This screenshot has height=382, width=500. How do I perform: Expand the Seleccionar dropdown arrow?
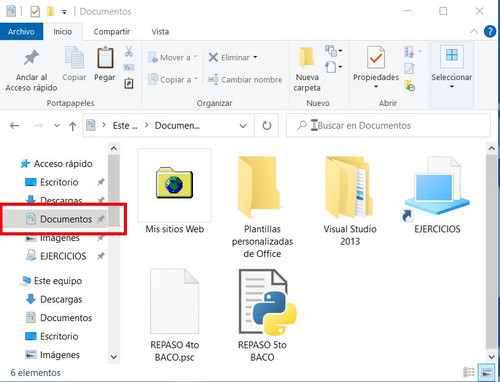(x=452, y=87)
